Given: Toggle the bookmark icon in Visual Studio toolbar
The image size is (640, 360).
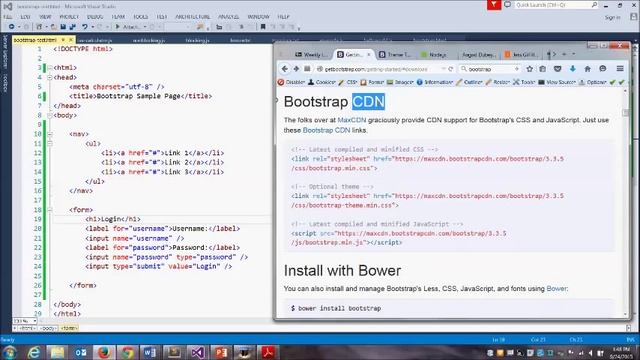Looking at the screenshot, I should [263, 27].
